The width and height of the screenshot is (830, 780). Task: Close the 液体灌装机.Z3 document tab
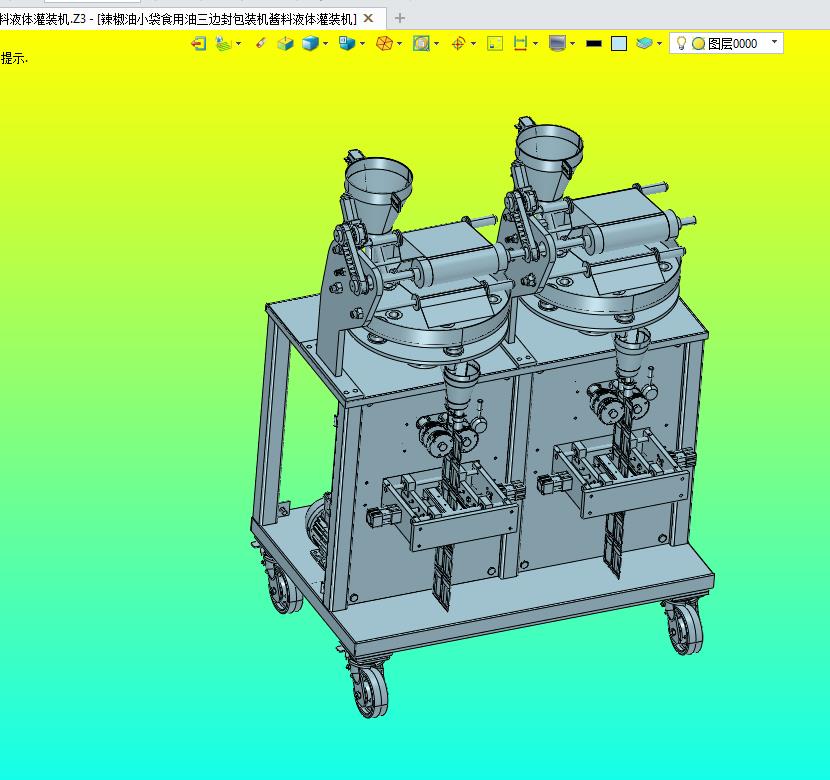pos(369,19)
